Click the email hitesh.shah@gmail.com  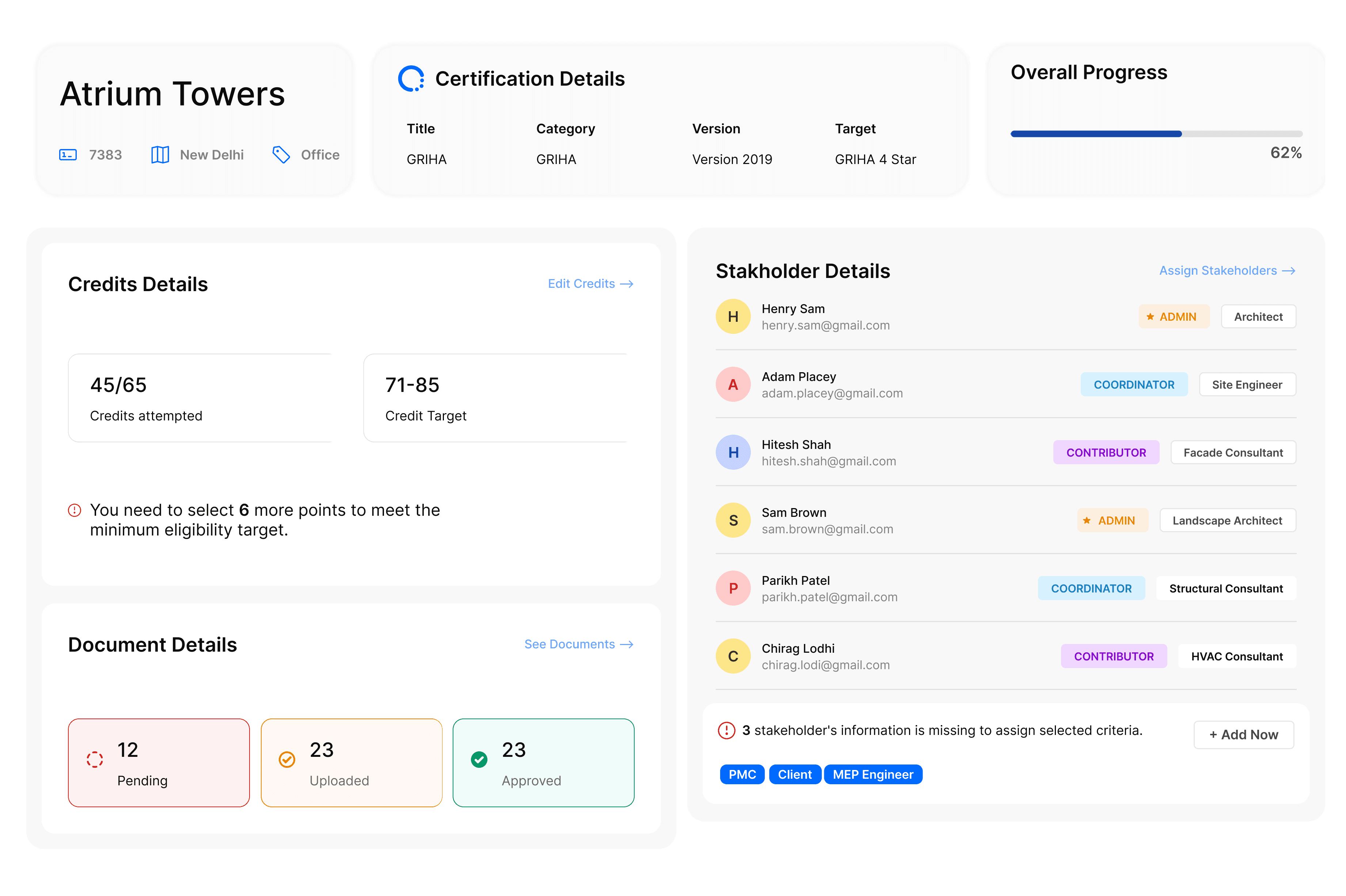tap(829, 462)
